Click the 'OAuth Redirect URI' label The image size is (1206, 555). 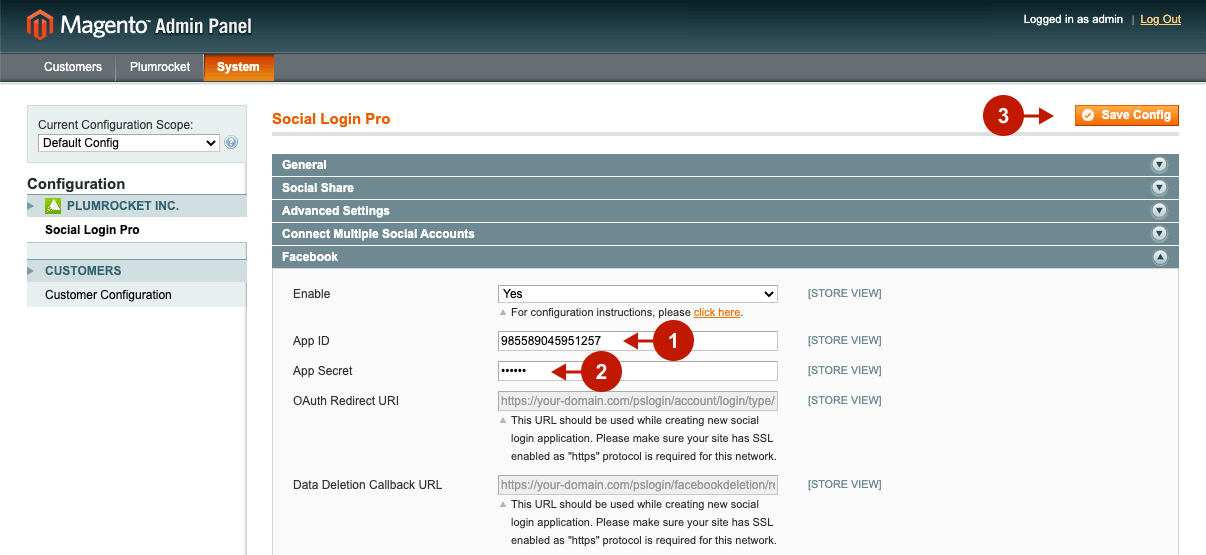(346, 401)
